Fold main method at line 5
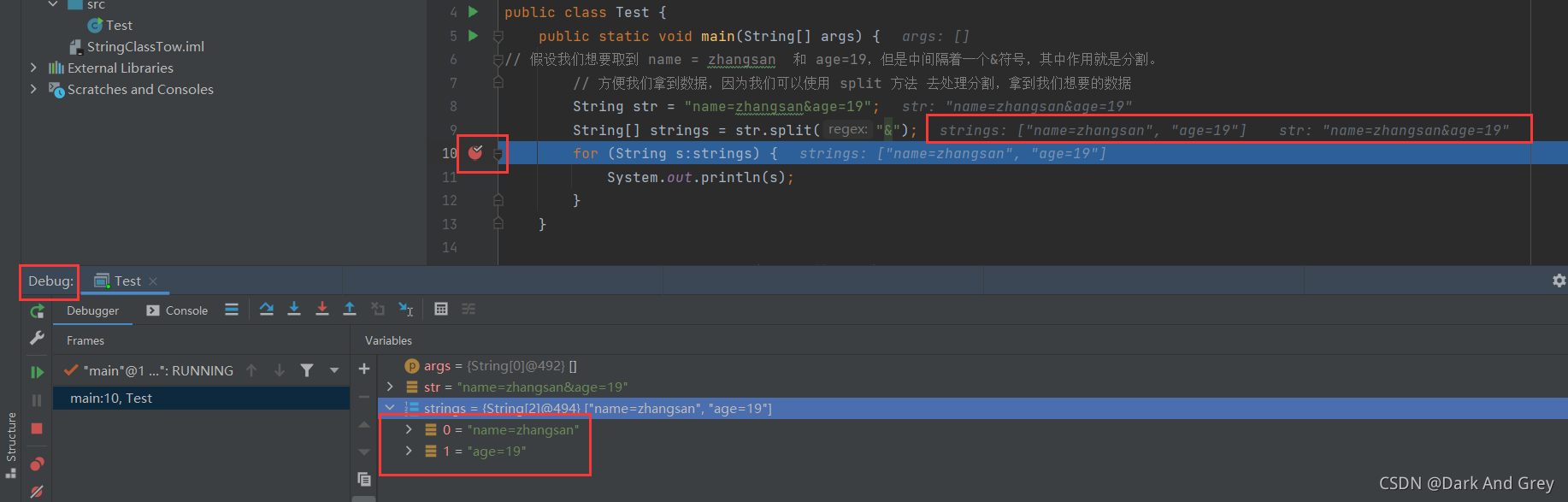The width and height of the screenshot is (1568, 502). (498, 36)
